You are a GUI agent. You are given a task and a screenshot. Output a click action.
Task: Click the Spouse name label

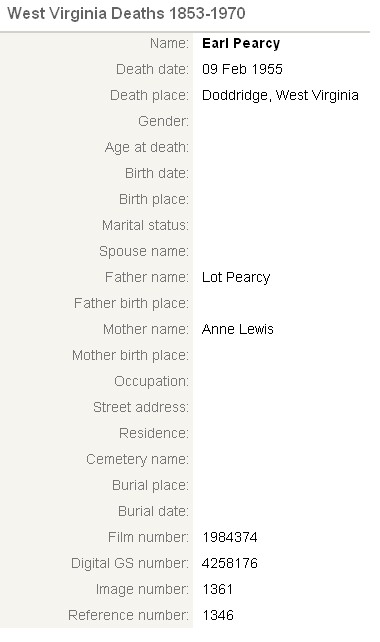144,251
